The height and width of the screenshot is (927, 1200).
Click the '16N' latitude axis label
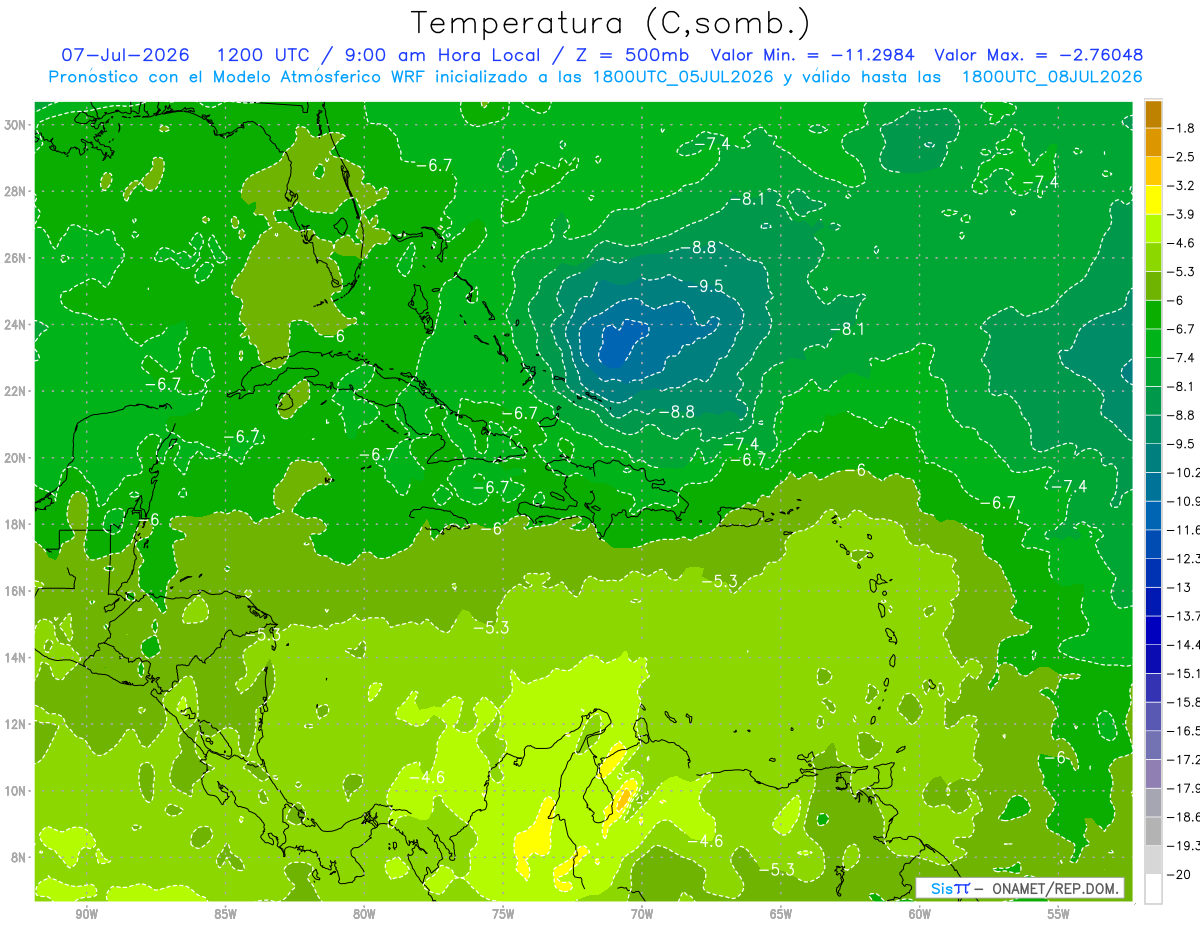click(16, 591)
